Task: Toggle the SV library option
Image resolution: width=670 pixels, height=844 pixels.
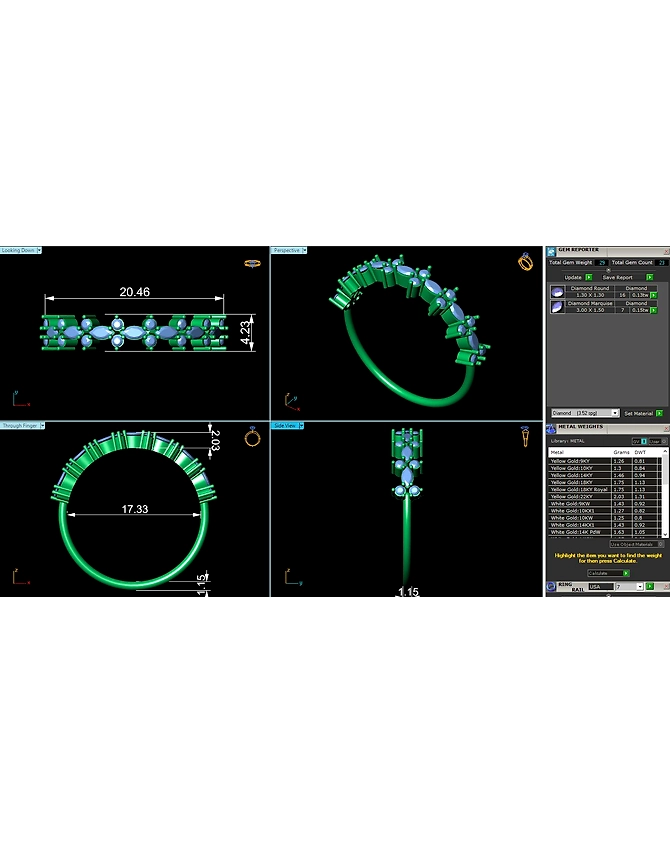Action: coord(639,441)
